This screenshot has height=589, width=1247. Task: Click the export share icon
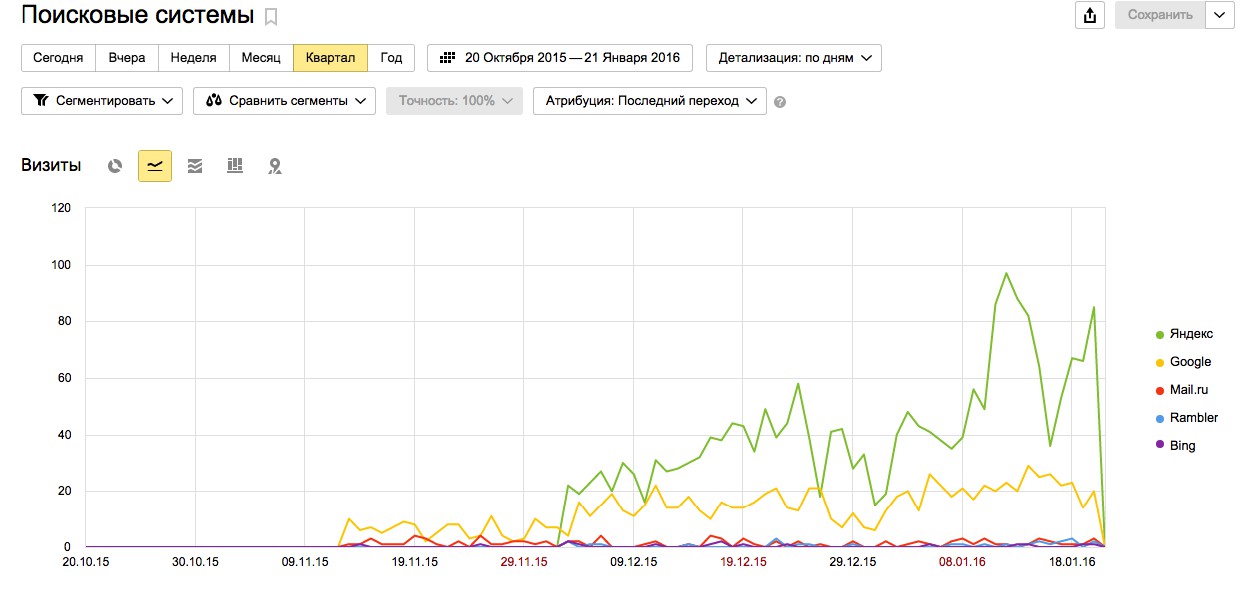(x=1089, y=15)
